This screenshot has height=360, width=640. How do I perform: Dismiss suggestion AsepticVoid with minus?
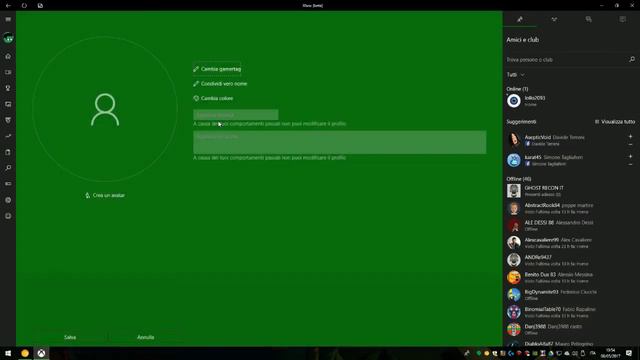pyautogui.click(x=630, y=144)
